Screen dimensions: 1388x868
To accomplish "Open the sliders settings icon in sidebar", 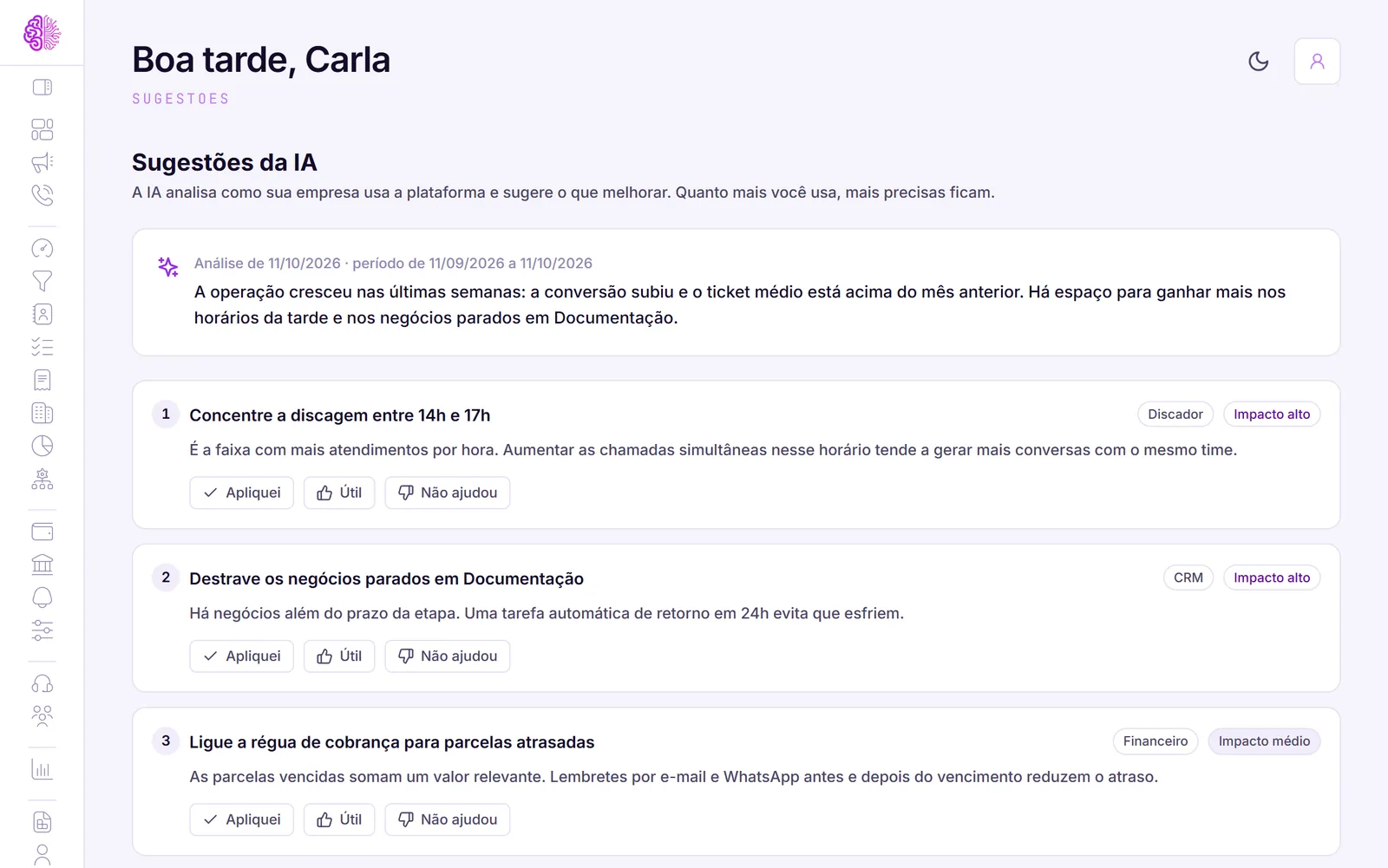I will (x=42, y=630).
